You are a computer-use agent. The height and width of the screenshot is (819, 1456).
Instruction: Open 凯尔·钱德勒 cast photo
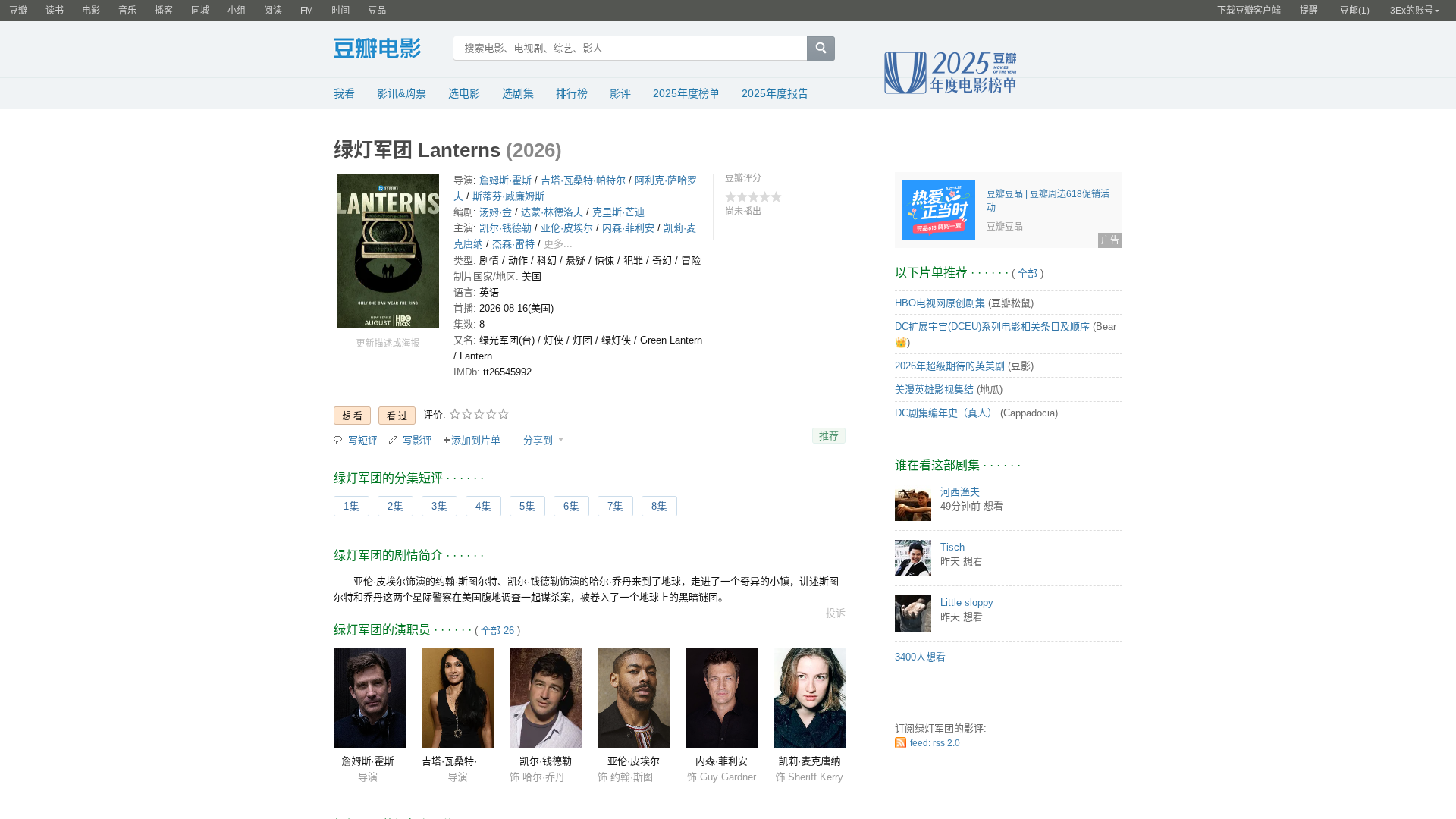click(x=545, y=698)
